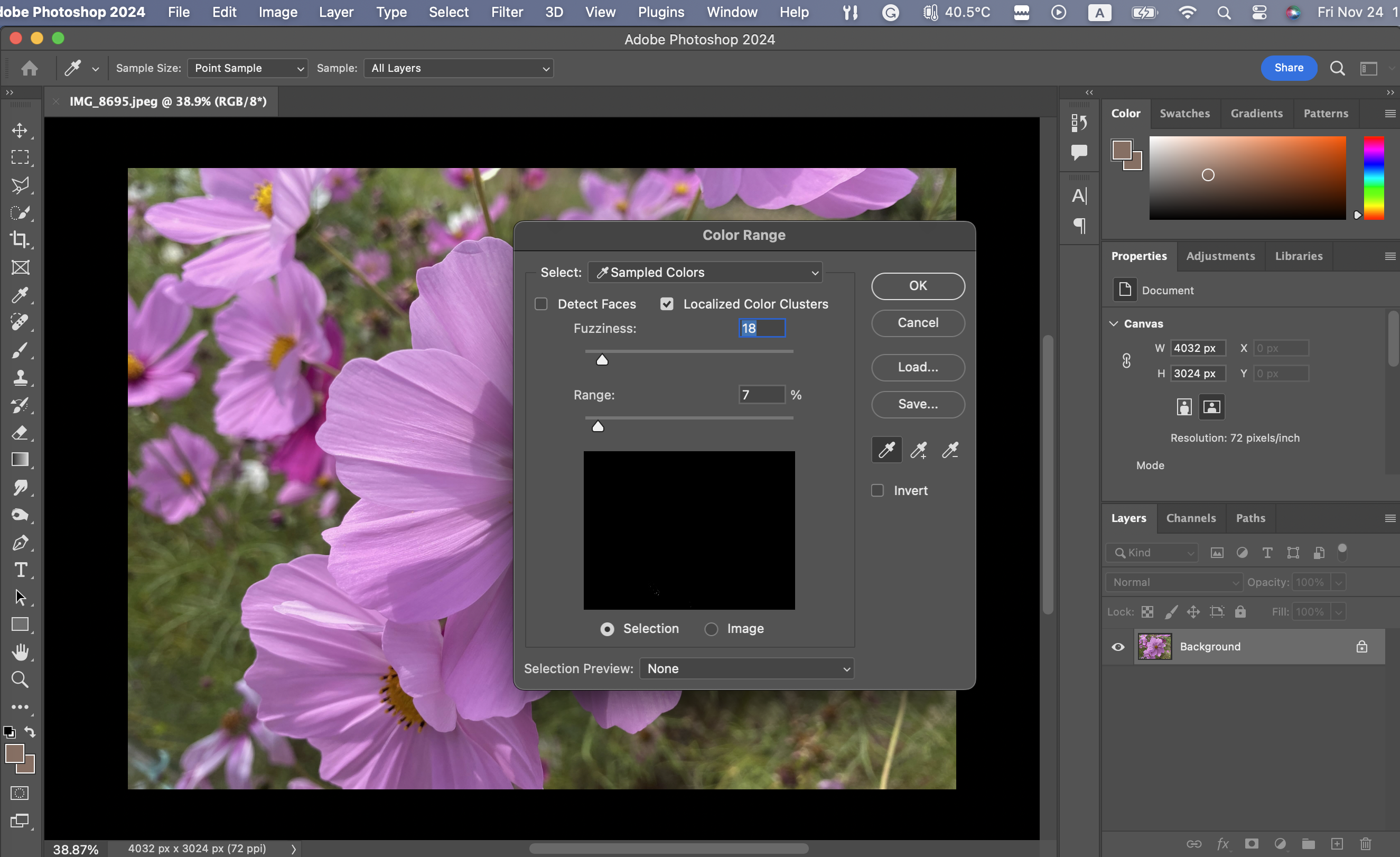Click the Save... button

coord(918,404)
